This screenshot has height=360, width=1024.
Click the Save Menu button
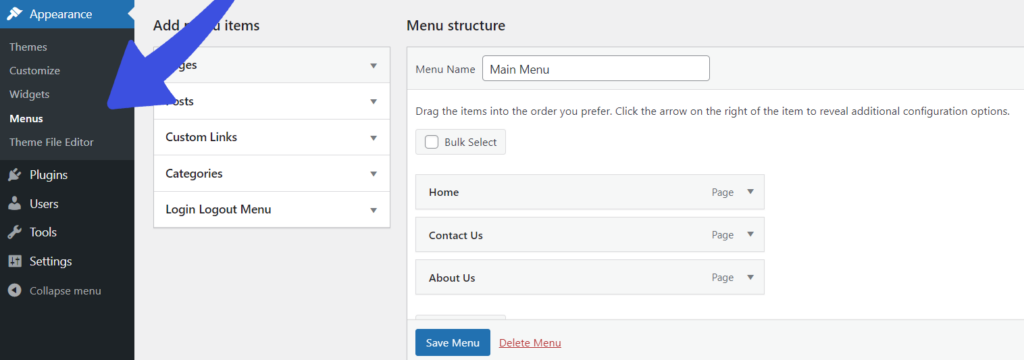(x=453, y=342)
